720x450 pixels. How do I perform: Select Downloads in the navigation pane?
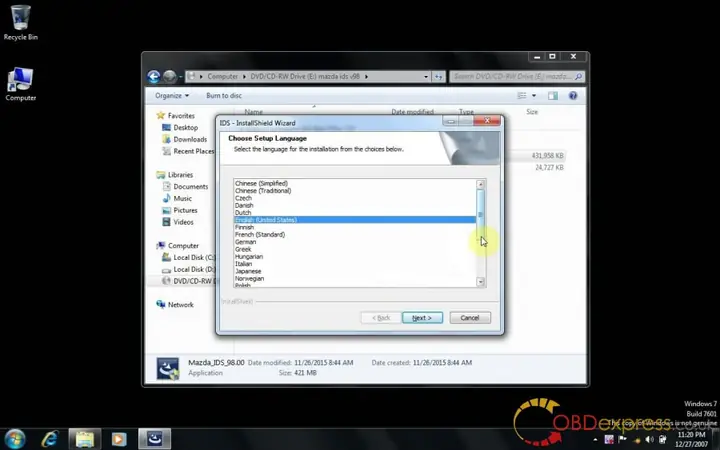pyautogui.click(x=190, y=139)
